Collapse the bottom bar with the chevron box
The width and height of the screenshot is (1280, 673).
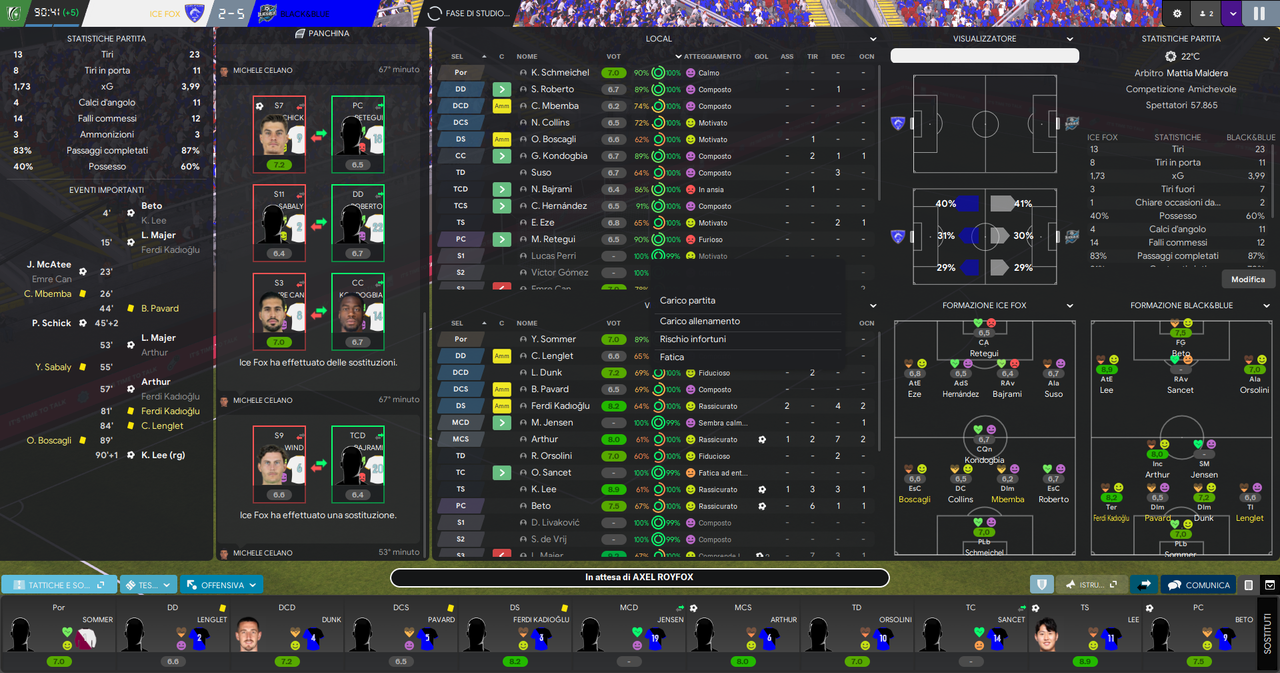click(1270, 585)
